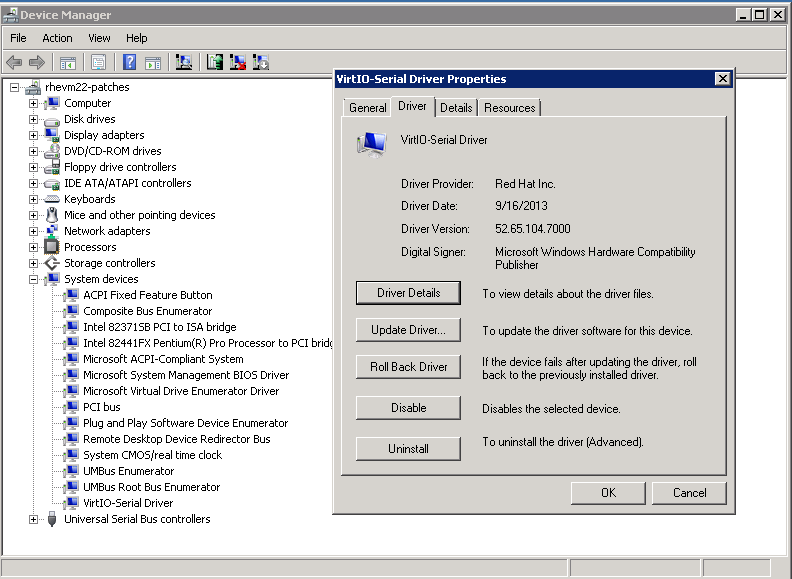Click the Mice and pointing devices icon
Image resolution: width=792 pixels, height=579 pixels.
pos(52,215)
